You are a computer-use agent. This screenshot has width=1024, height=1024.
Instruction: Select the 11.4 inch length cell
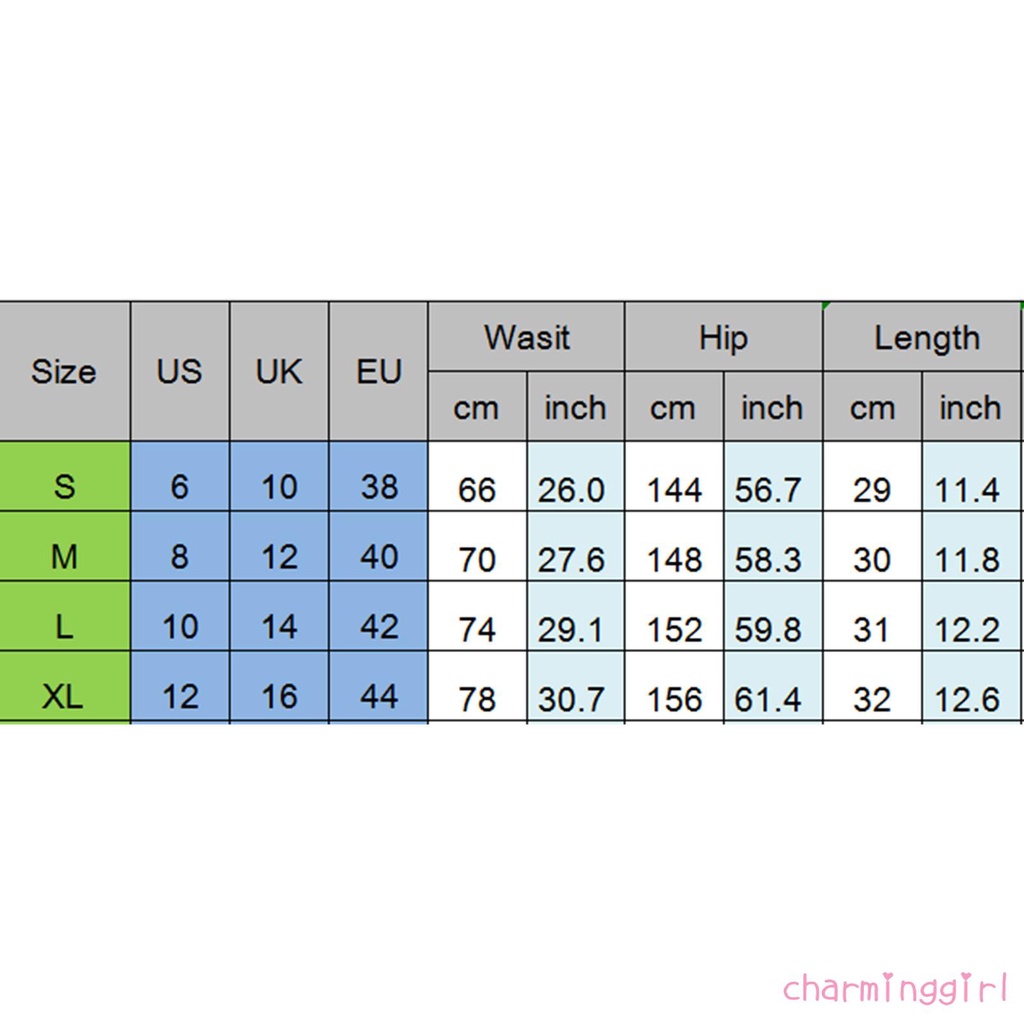[x=967, y=489]
